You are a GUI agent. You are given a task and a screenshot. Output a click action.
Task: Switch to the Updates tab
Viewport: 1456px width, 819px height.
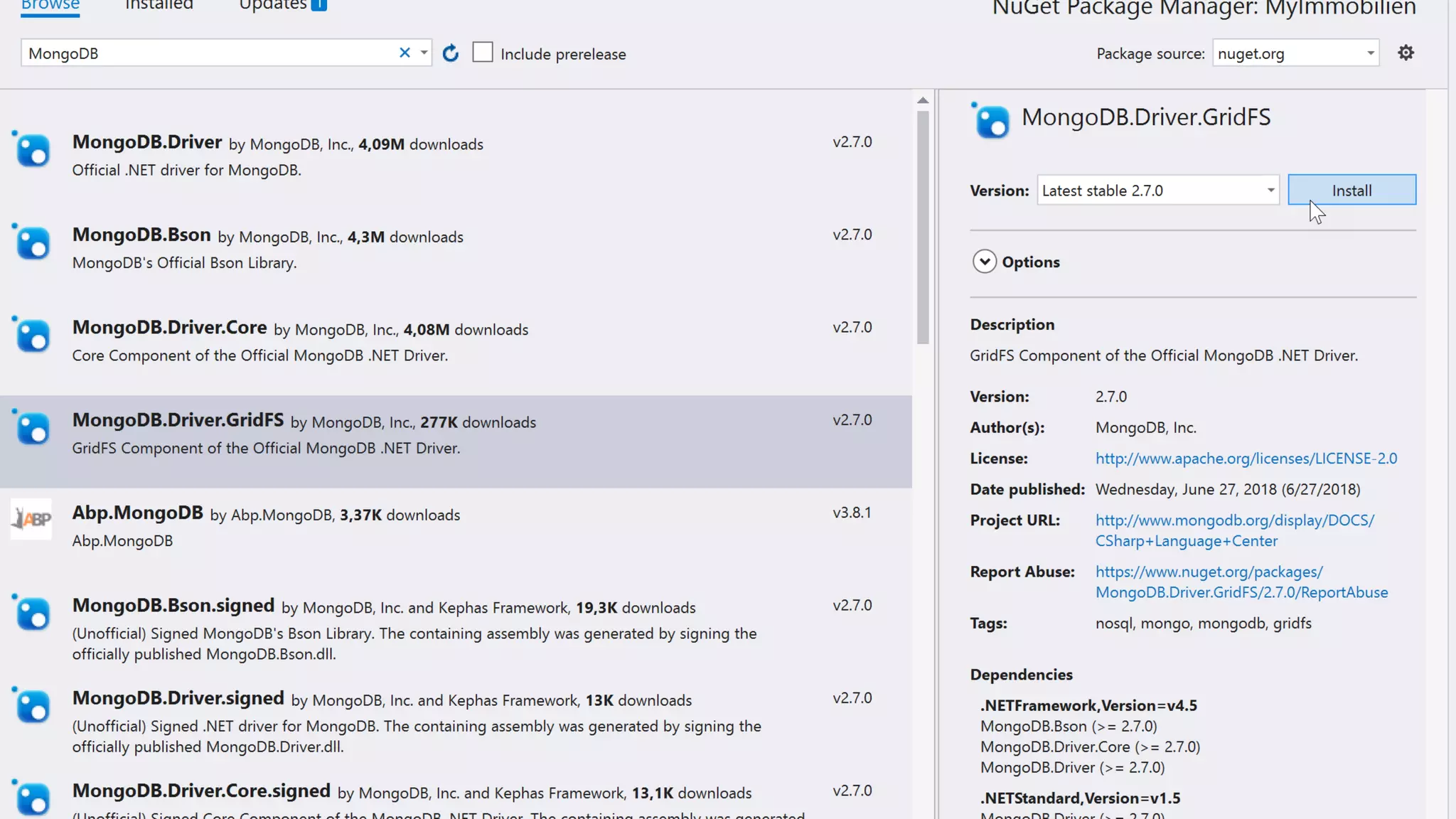click(x=273, y=5)
